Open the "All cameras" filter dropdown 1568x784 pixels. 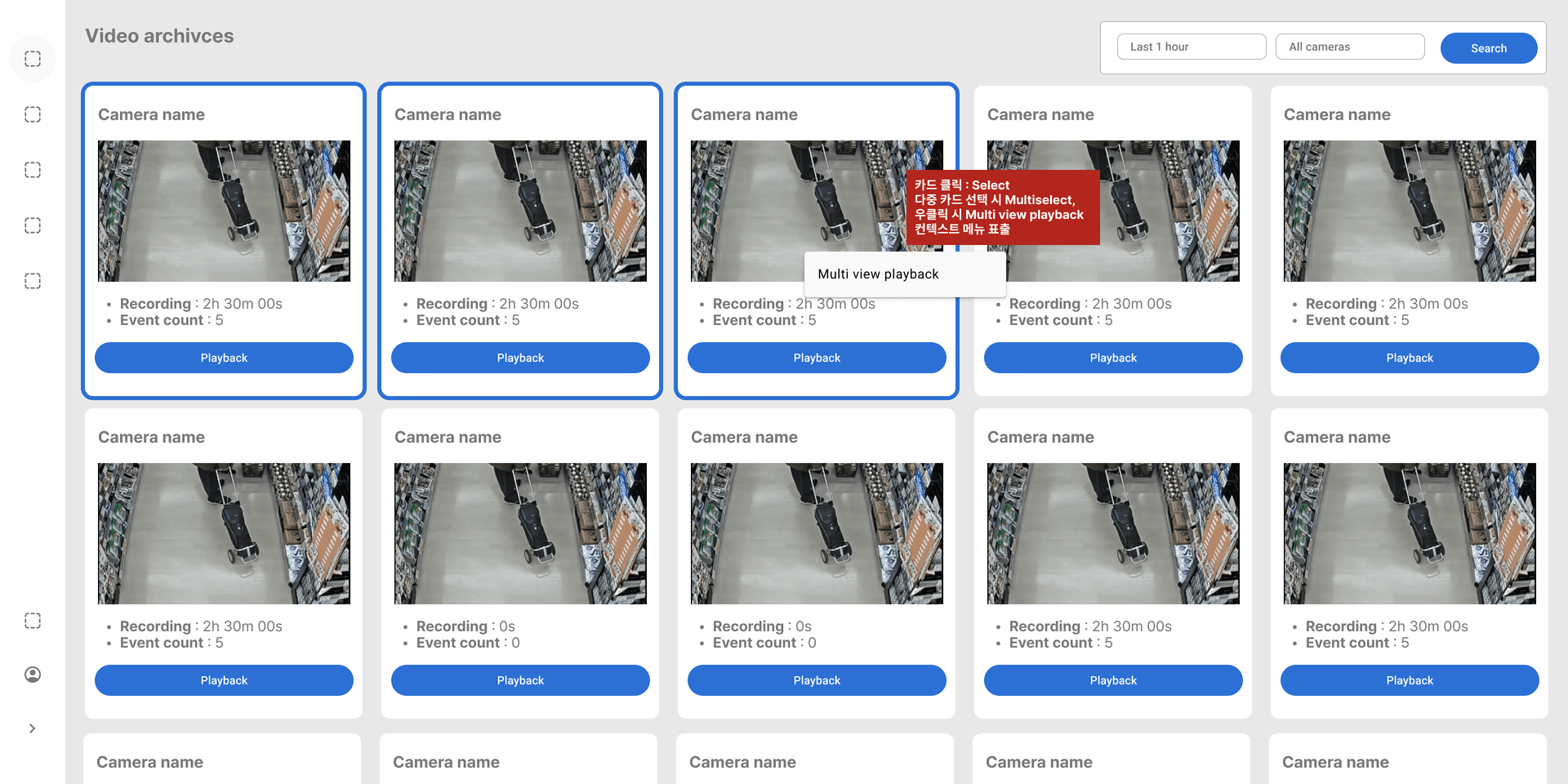(x=1349, y=47)
